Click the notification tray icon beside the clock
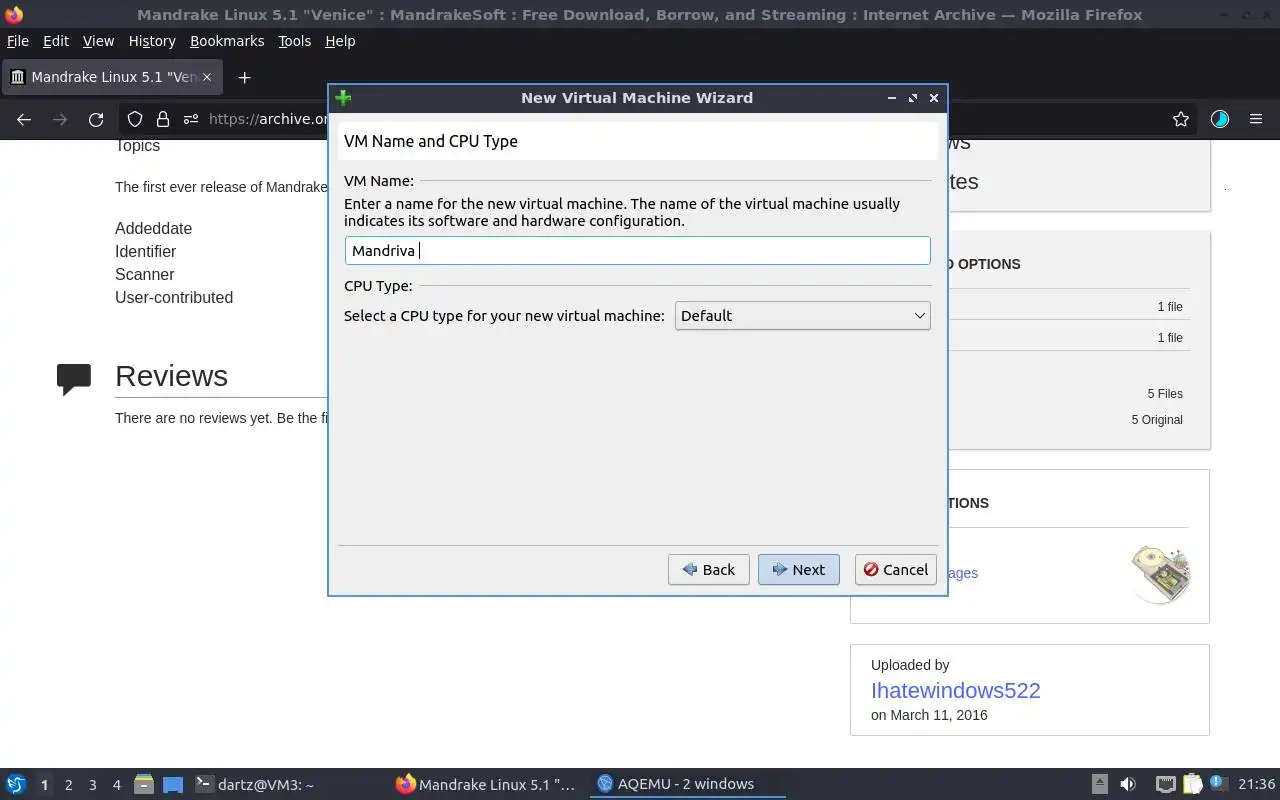This screenshot has width=1280, height=800. 1219,784
